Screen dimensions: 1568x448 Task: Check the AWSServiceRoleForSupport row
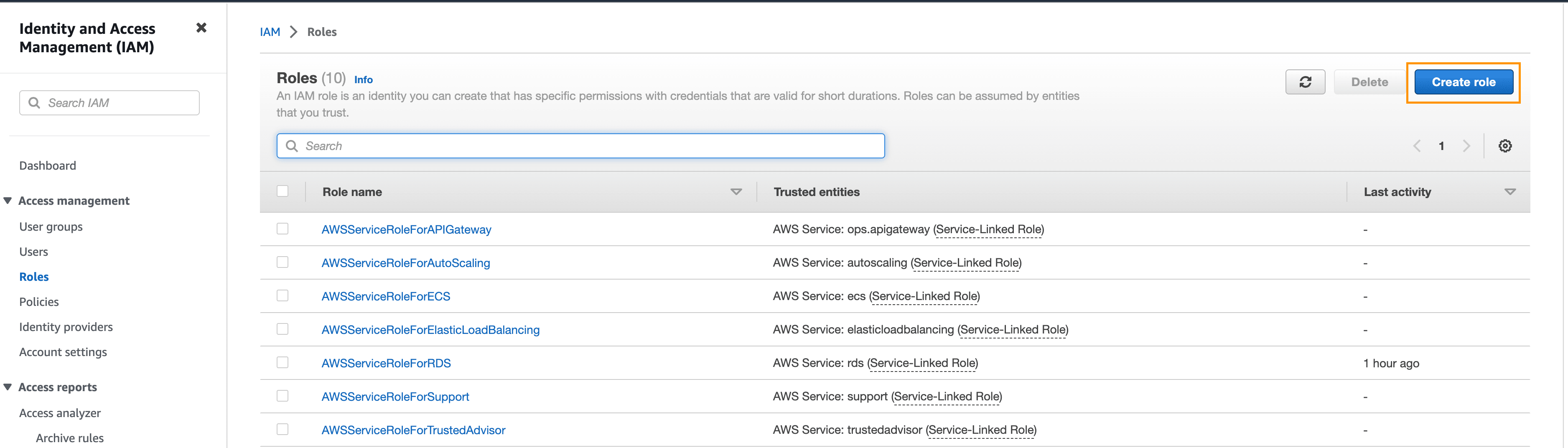pos(283,396)
